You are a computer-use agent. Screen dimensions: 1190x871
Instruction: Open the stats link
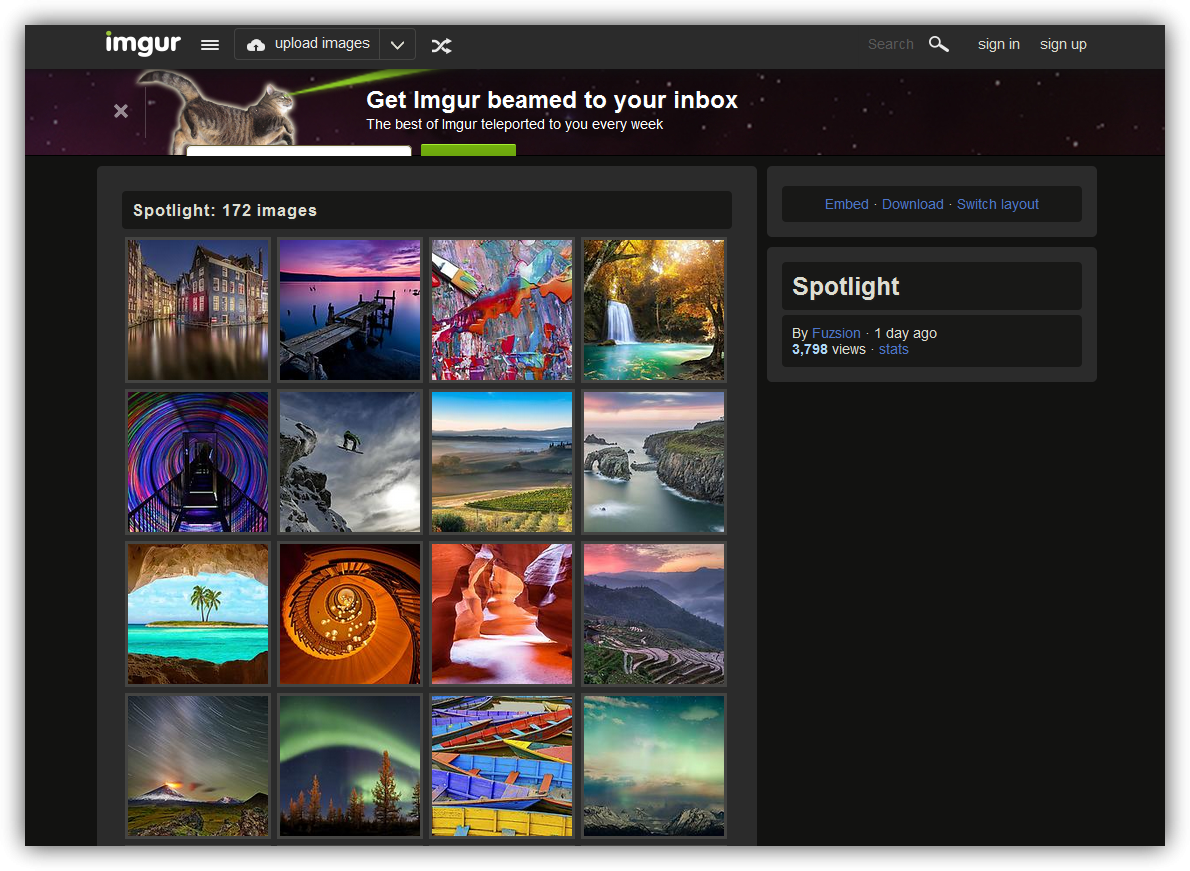(x=893, y=349)
